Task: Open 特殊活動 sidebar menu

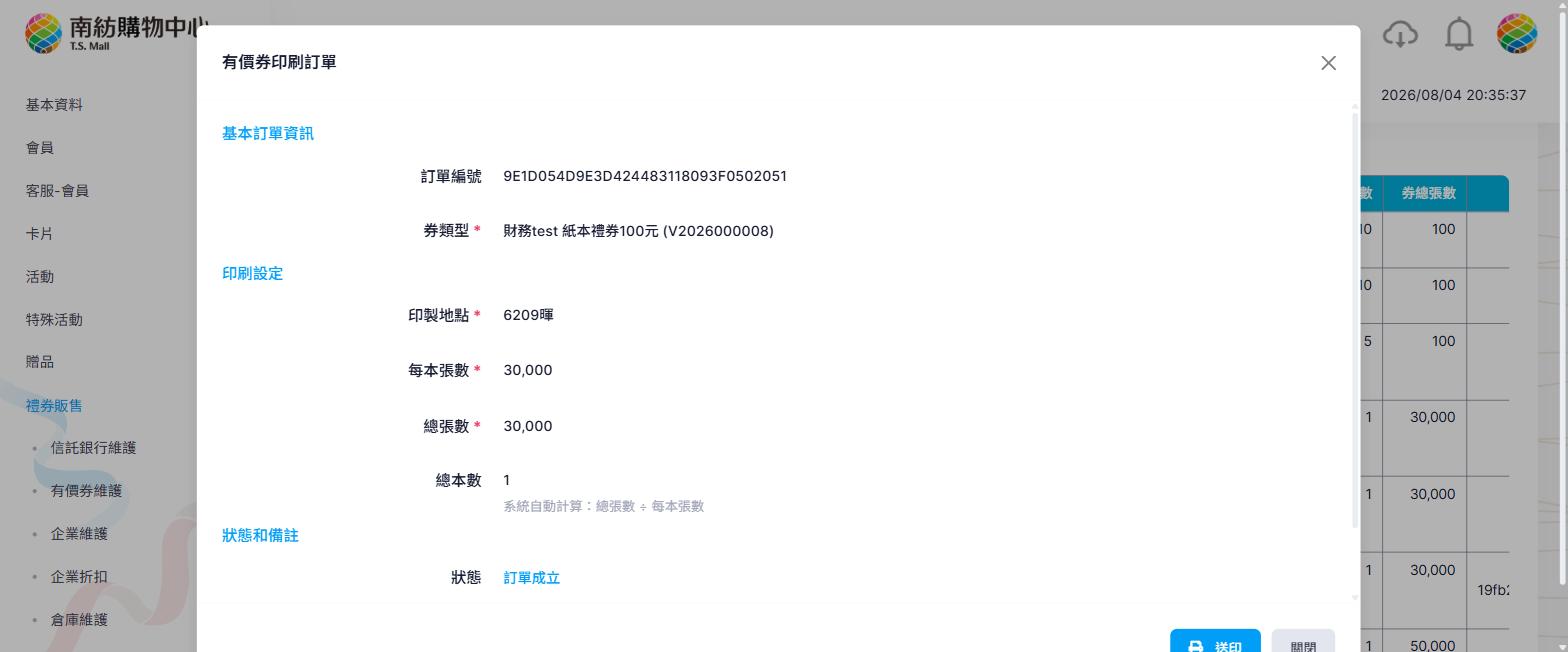Action: pyautogui.click(x=54, y=320)
